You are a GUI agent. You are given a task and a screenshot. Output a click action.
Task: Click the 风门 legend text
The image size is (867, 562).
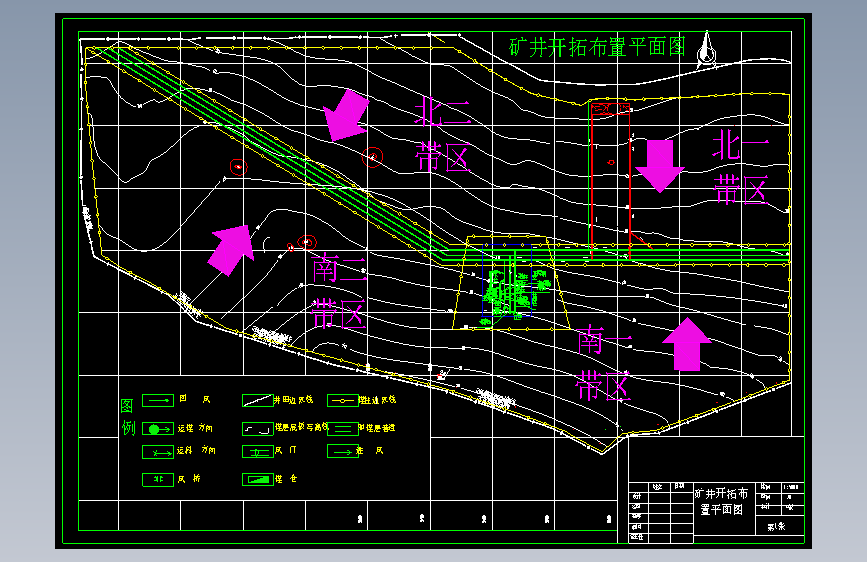286,451
